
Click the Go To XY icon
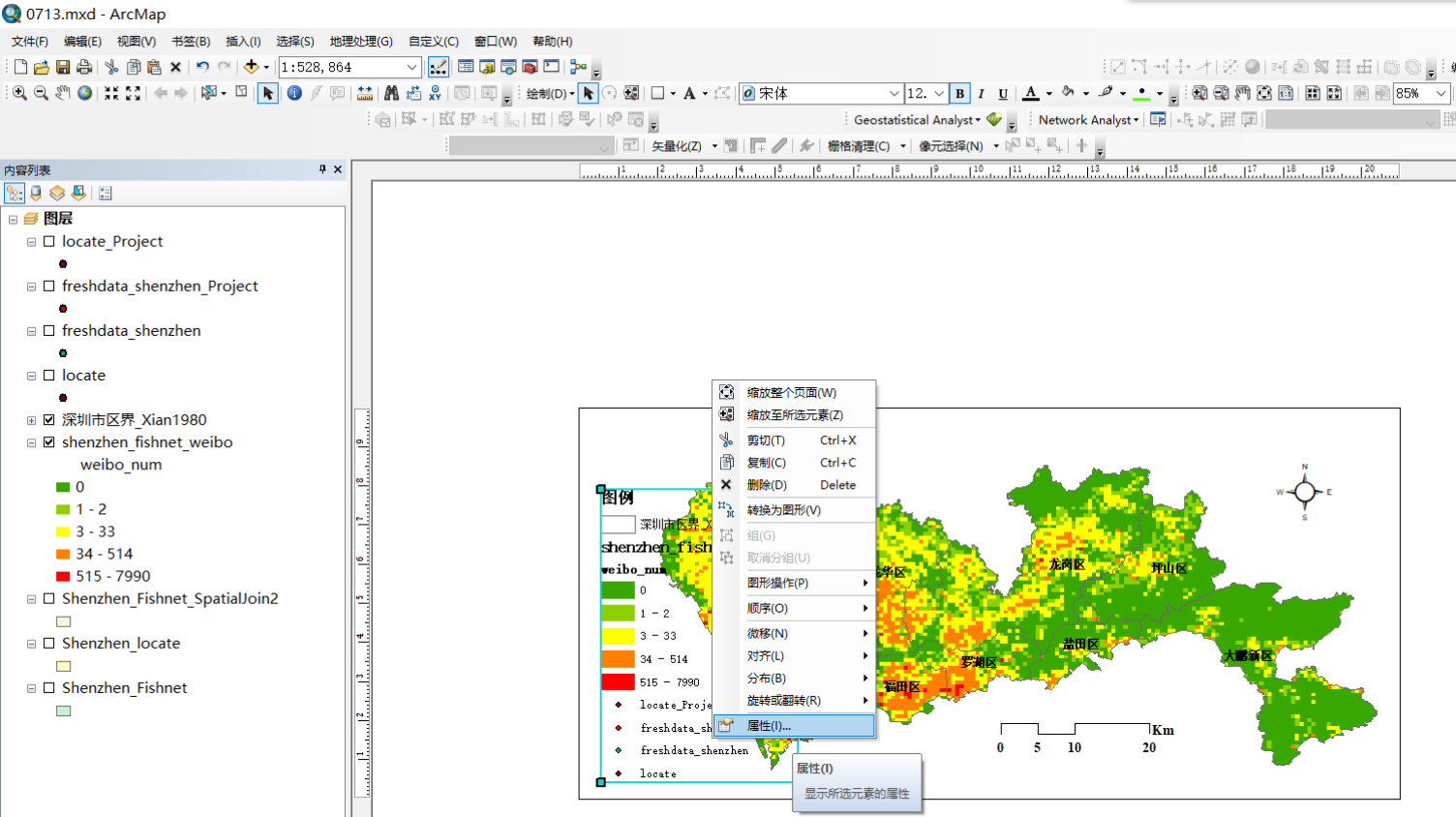tap(435, 93)
